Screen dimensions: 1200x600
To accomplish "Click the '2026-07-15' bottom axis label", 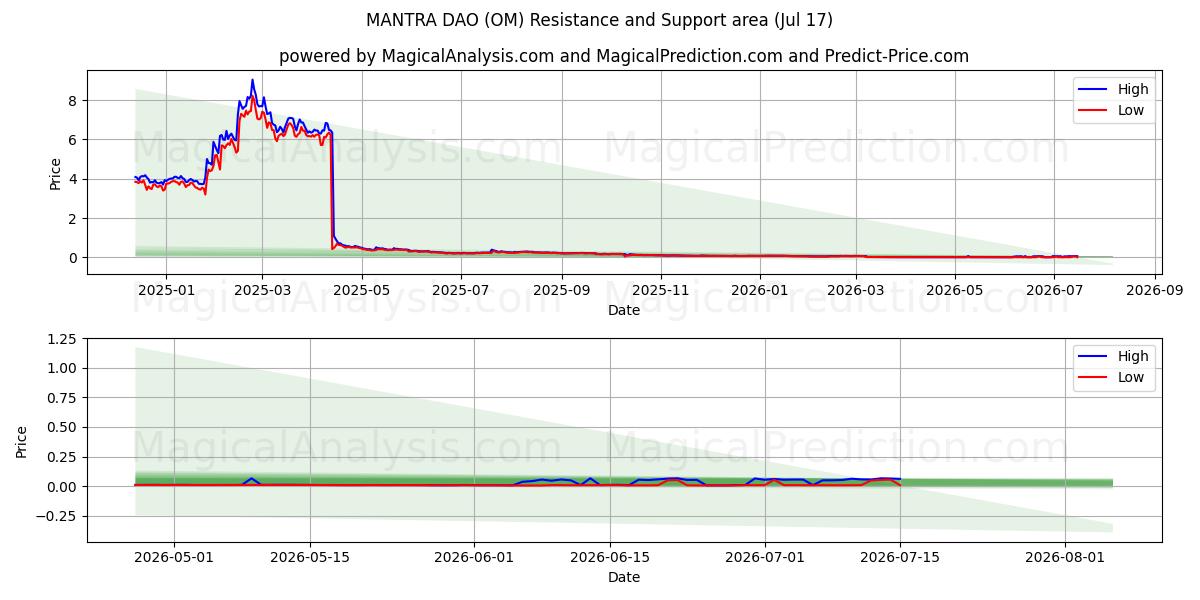I will [901, 557].
